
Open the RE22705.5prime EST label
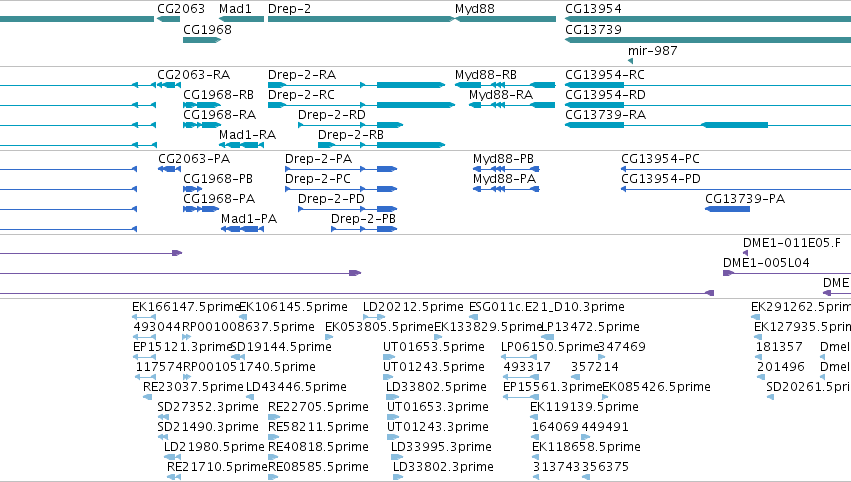click(x=319, y=408)
